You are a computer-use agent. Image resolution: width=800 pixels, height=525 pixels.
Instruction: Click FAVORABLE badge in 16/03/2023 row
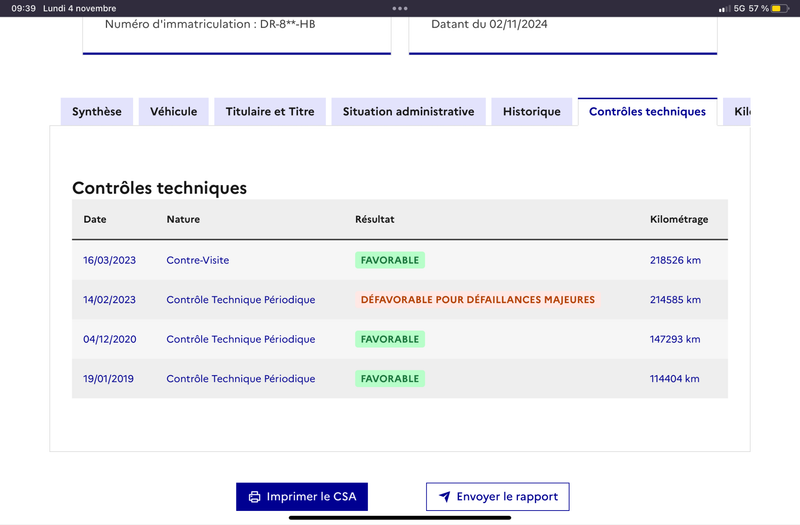pos(390,260)
